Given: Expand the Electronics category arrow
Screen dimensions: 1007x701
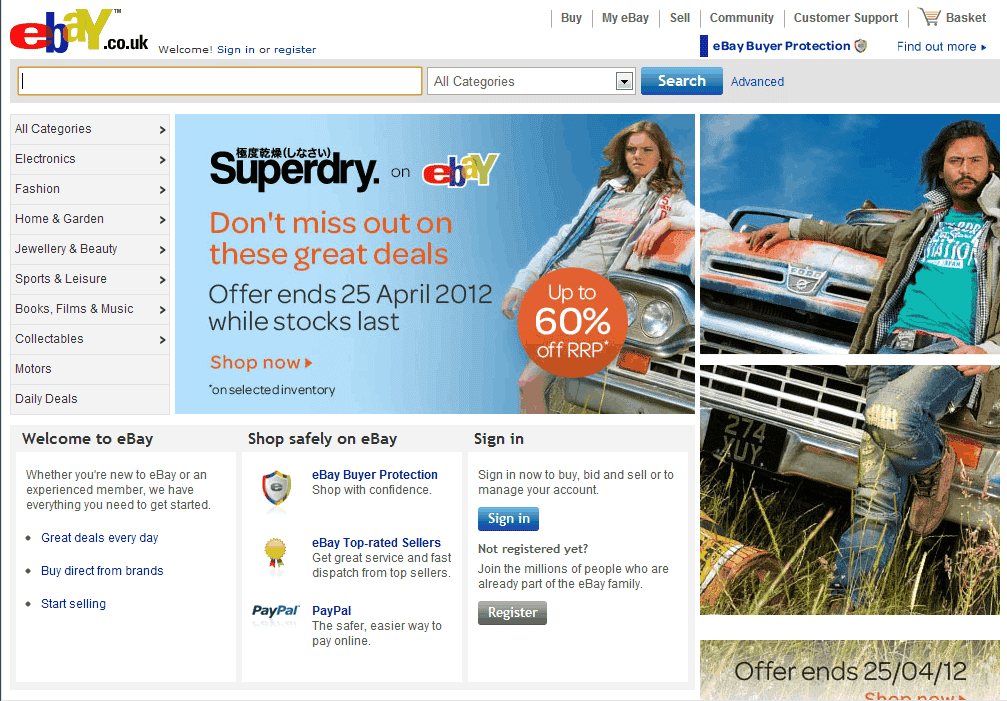Looking at the screenshot, I should click(162, 159).
